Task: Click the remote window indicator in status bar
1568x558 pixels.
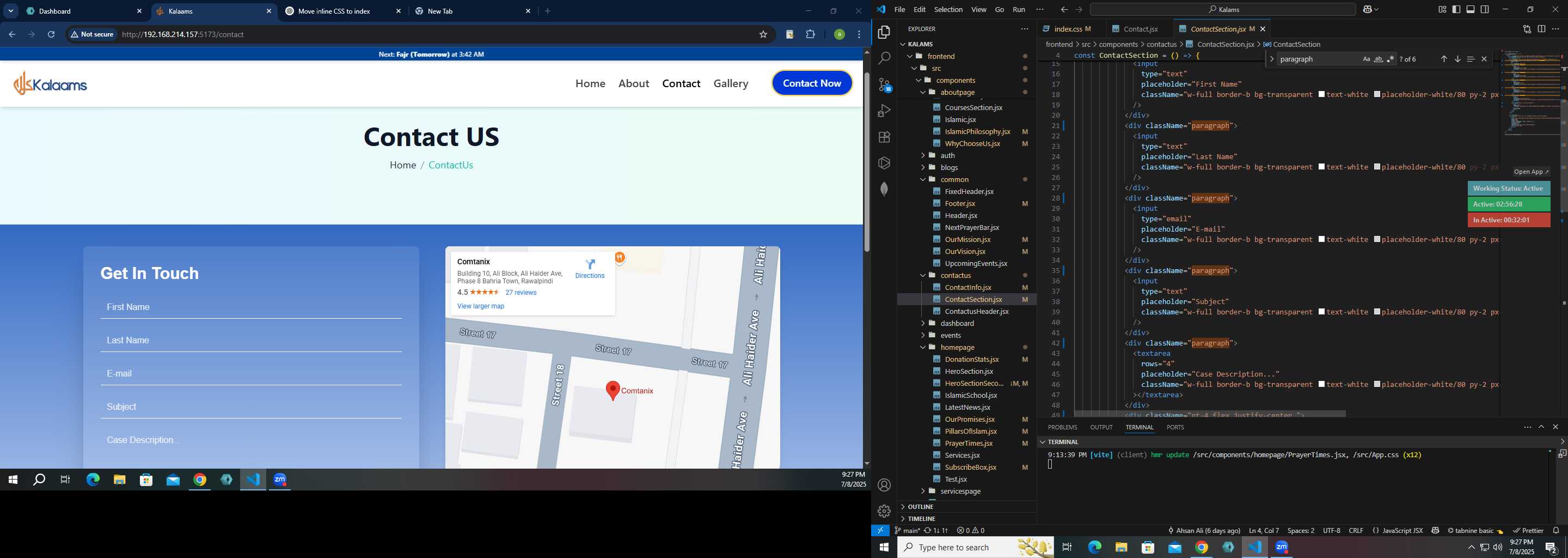Action: pyautogui.click(x=880, y=531)
